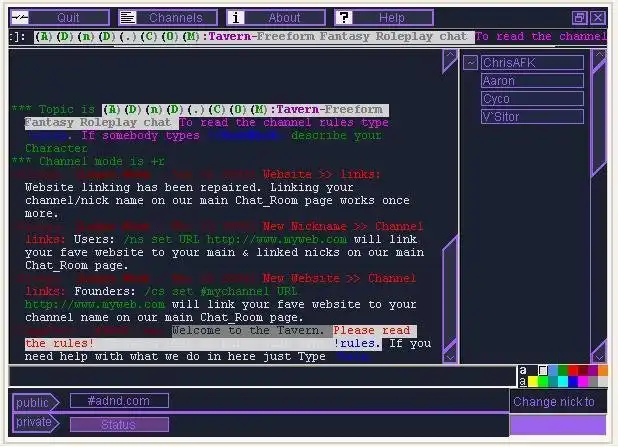Pick the white color swatch
Viewport: 618px width, 447px height.
click(x=543, y=370)
